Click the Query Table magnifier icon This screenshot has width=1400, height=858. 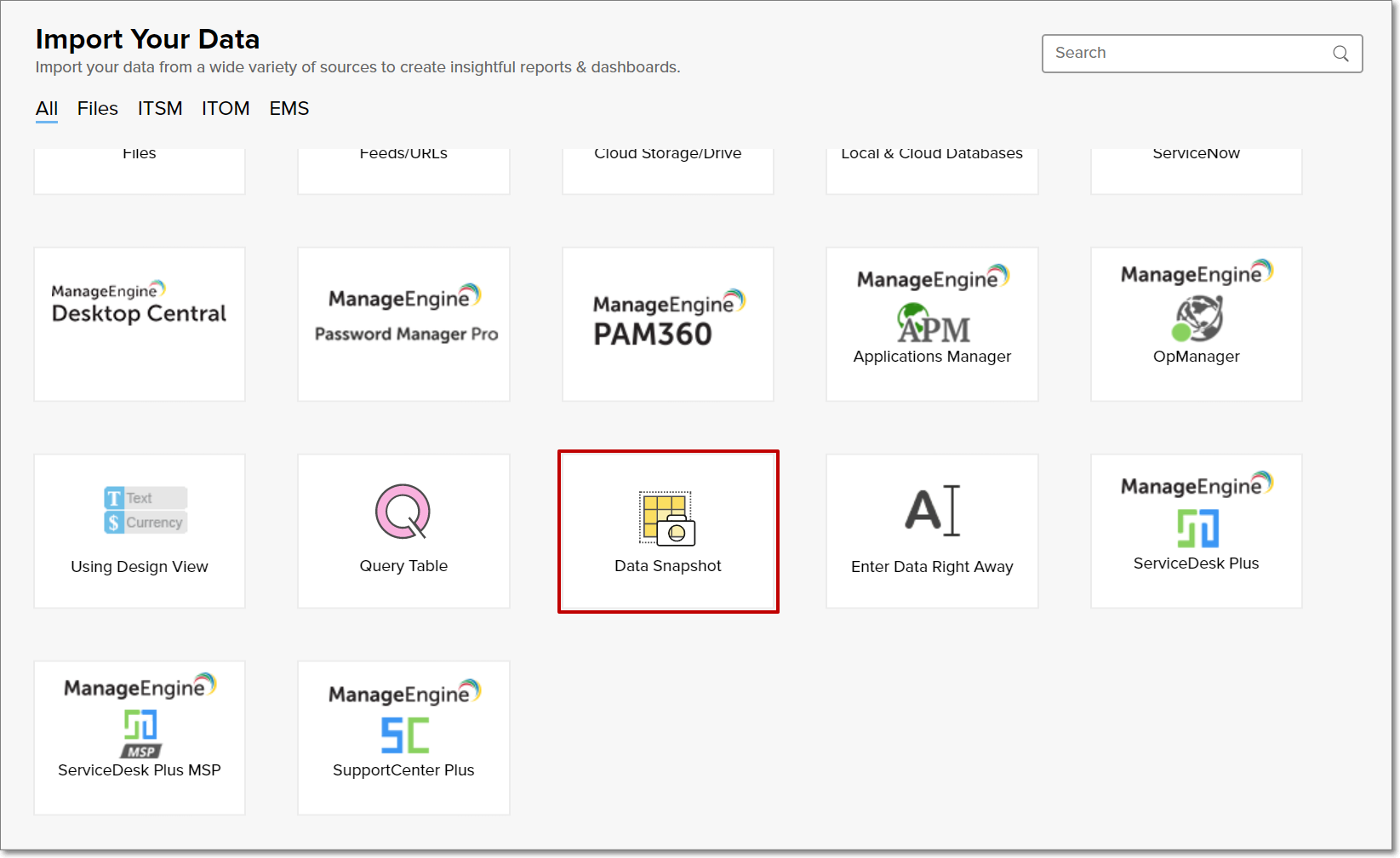coord(403,512)
